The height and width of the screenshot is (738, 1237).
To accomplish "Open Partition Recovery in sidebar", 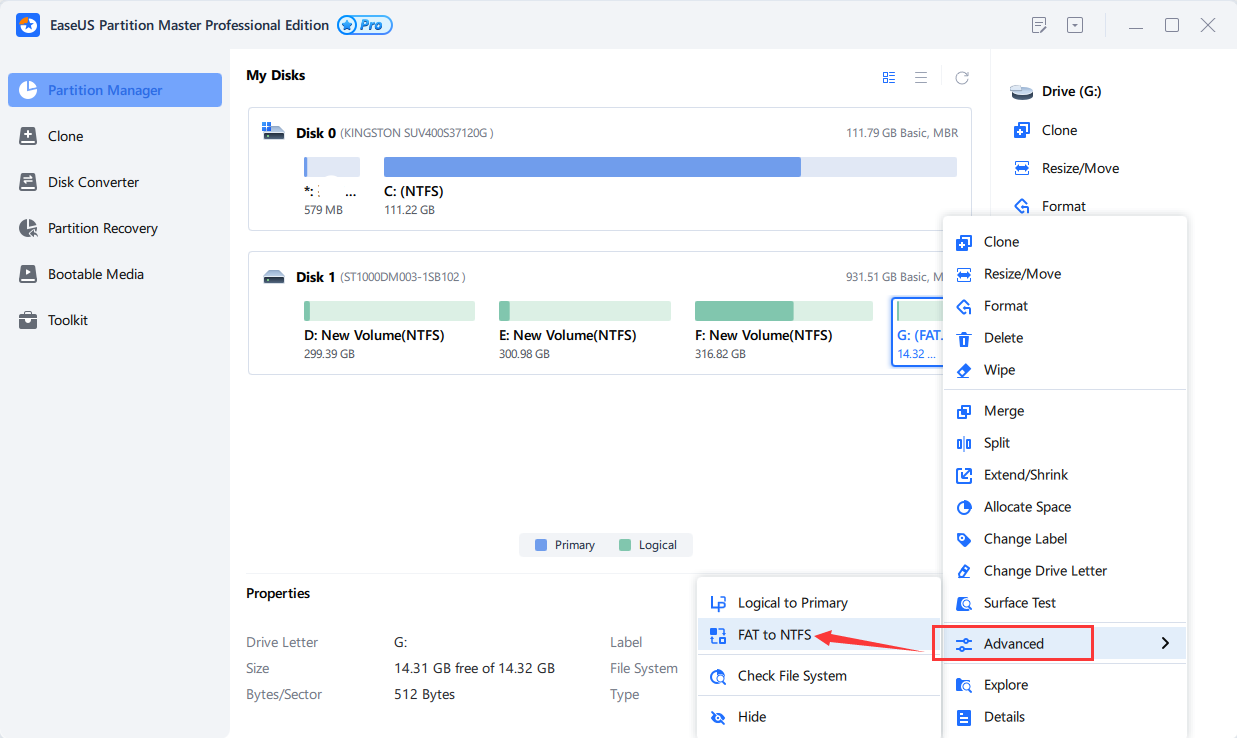I will point(102,228).
